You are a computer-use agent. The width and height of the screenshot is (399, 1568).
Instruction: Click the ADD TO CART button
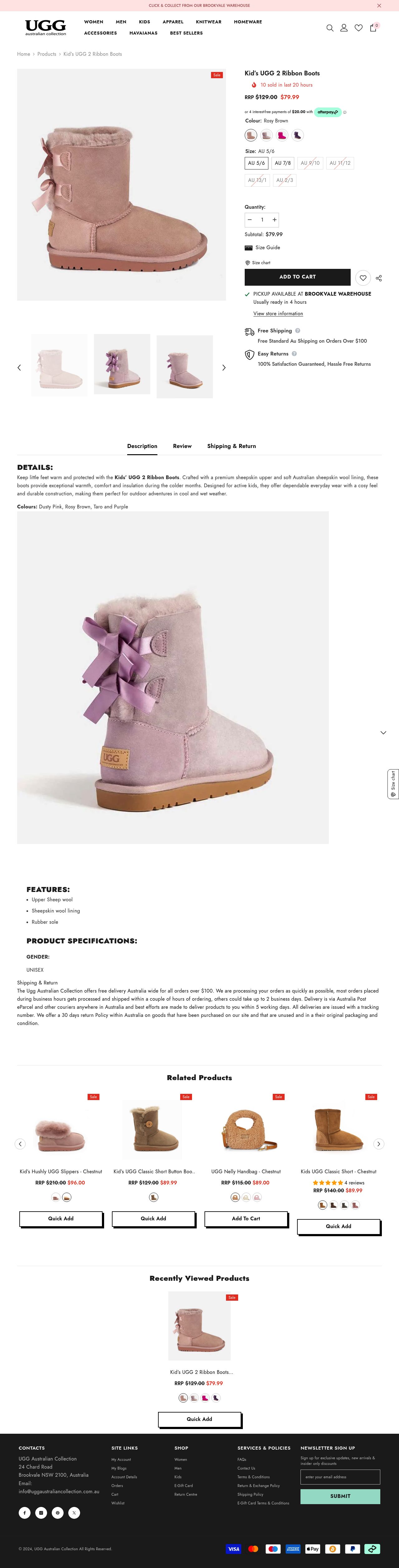coord(297,277)
